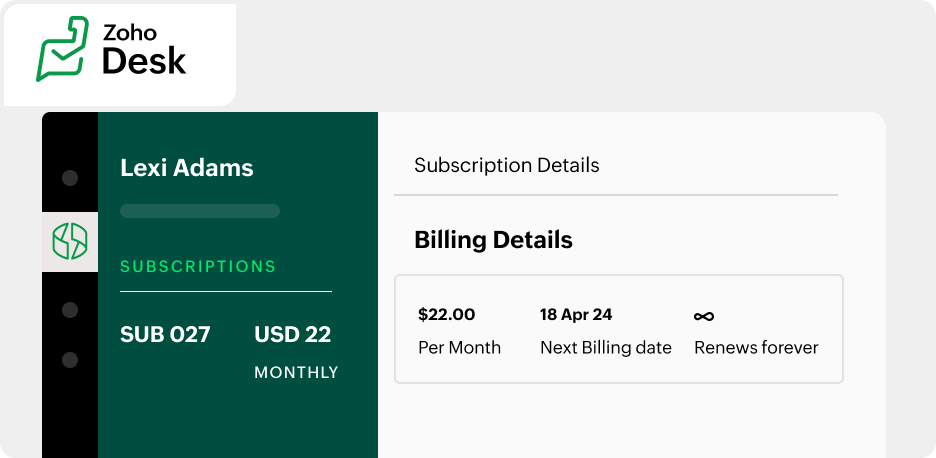
Task: Click the infinity symbol above Renews forever
Action: [x=704, y=316]
